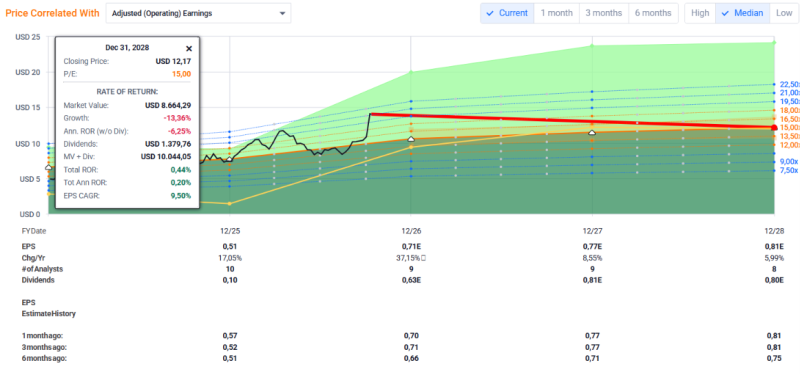Toggle the Median estimate option
The image size is (800, 374).
pos(742,13)
